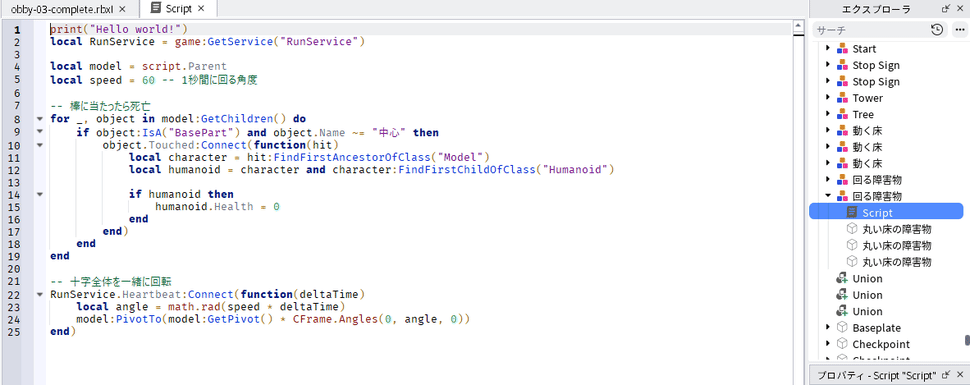Fold the for loop at line 8
Viewport: 970px width, 385px height.
pos(40,119)
